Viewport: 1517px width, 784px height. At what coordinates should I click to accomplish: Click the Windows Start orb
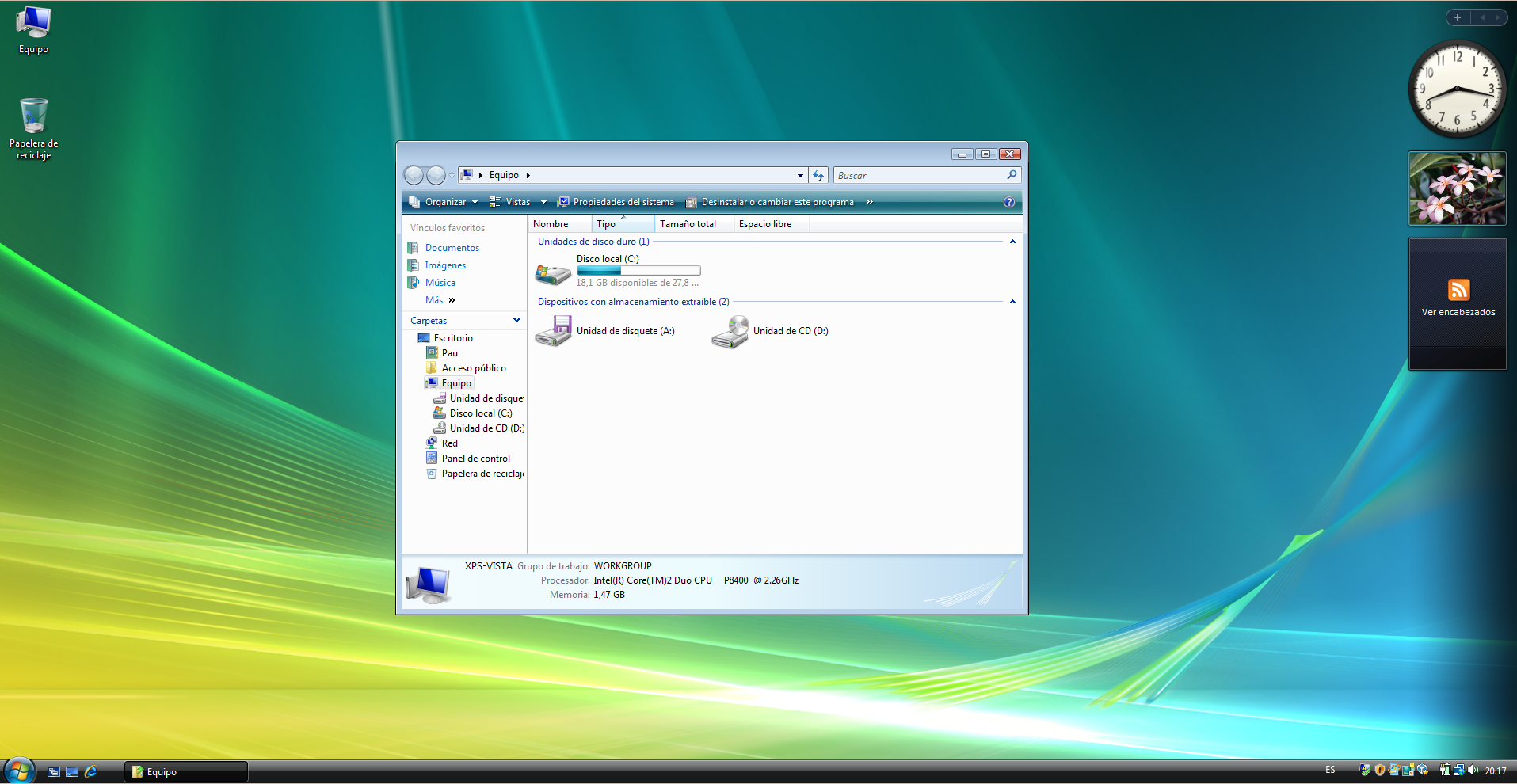pos(19,771)
